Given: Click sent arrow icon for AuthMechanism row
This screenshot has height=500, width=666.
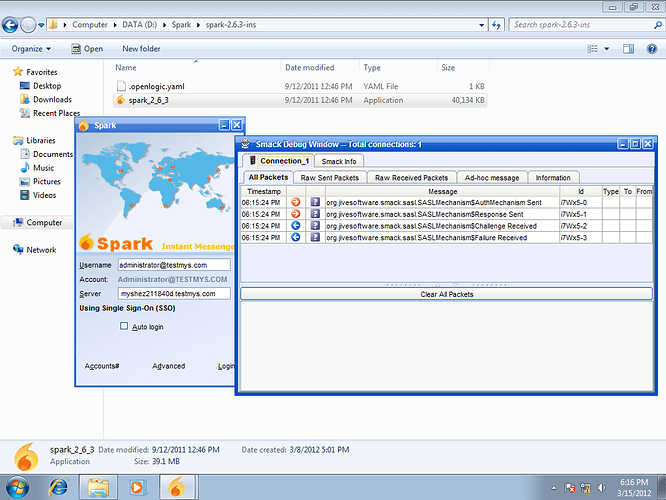Looking at the screenshot, I should pos(296,202).
